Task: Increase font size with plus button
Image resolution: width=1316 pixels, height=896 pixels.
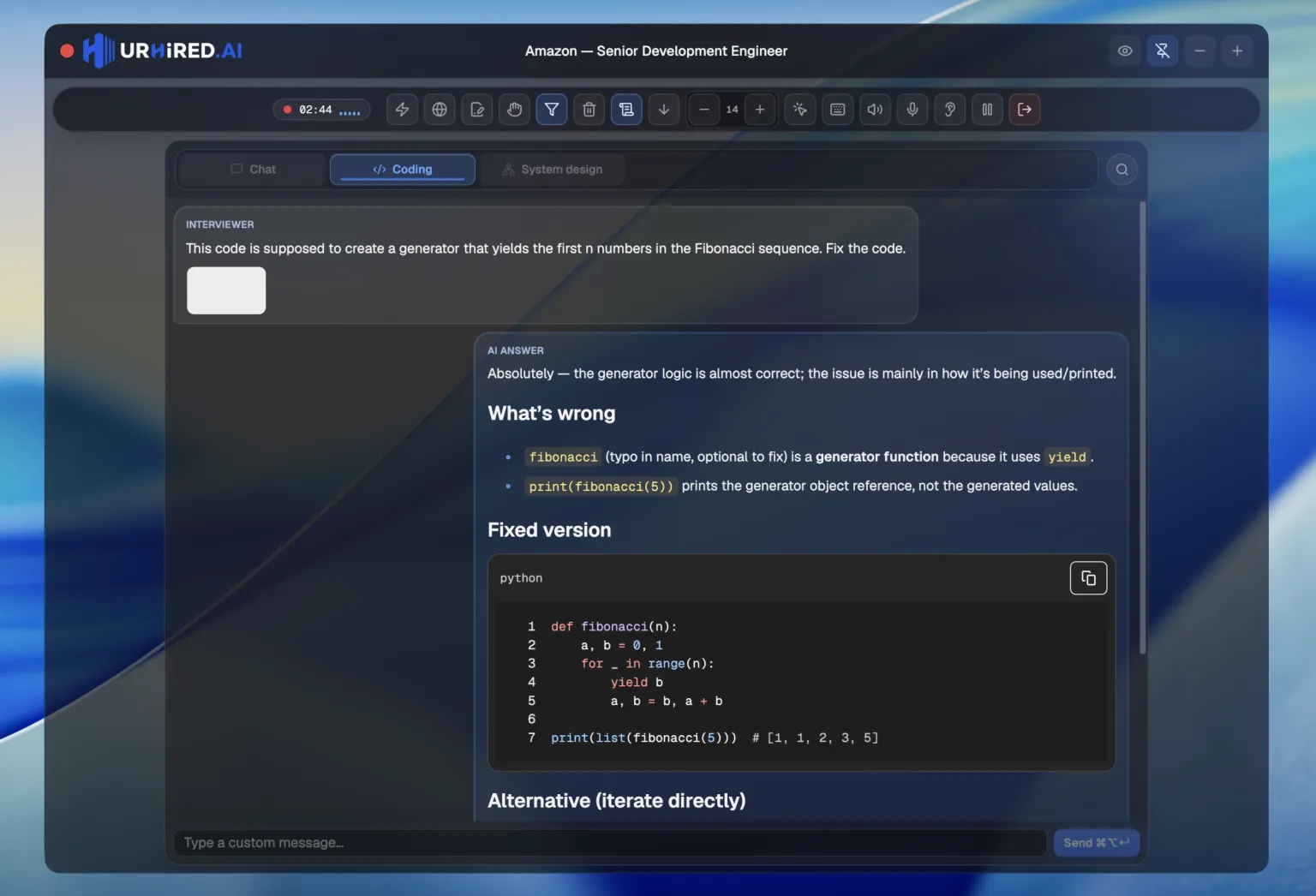Action: coord(760,110)
